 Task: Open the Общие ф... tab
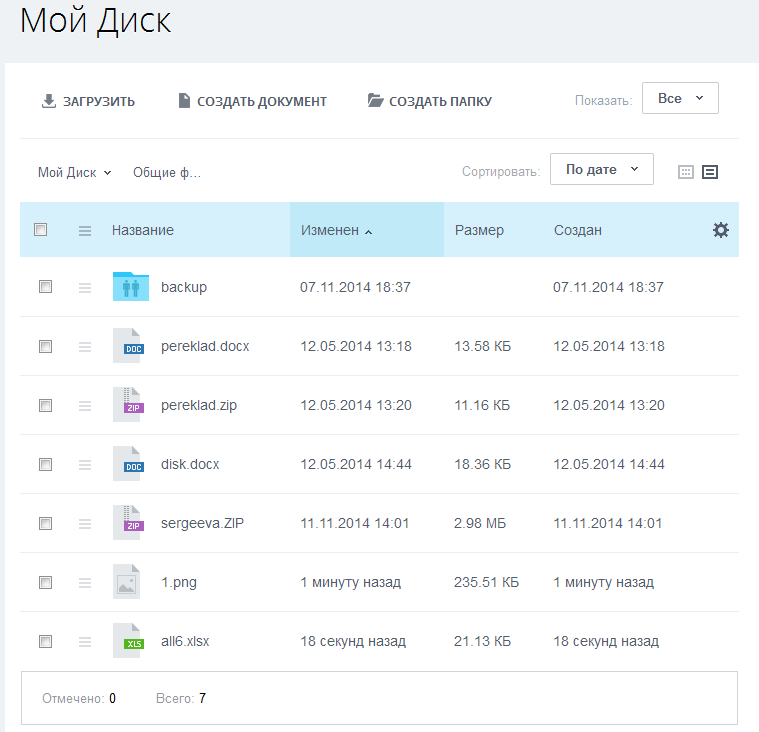pyautogui.click(x=167, y=172)
